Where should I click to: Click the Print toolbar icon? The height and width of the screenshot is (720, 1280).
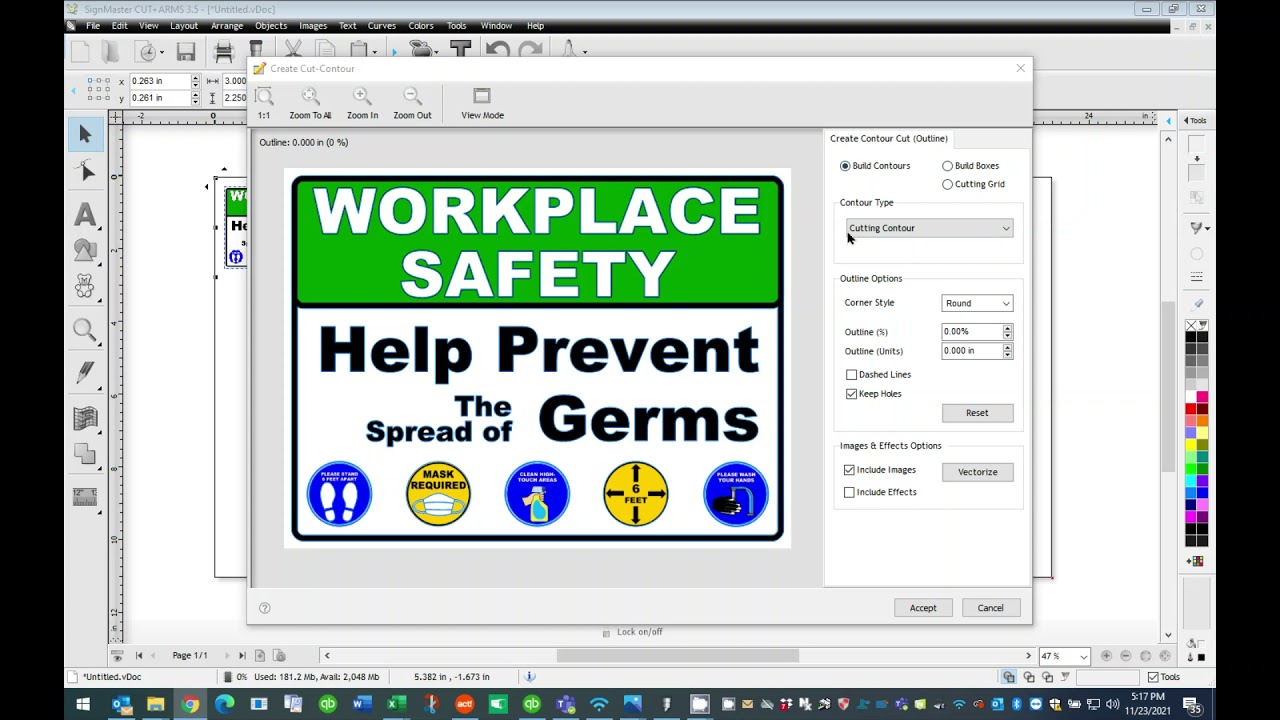click(x=224, y=51)
